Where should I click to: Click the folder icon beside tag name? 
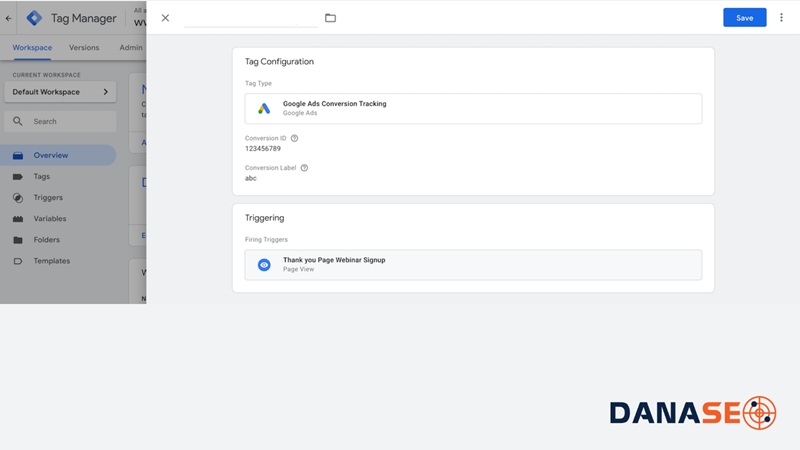pyautogui.click(x=331, y=18)
